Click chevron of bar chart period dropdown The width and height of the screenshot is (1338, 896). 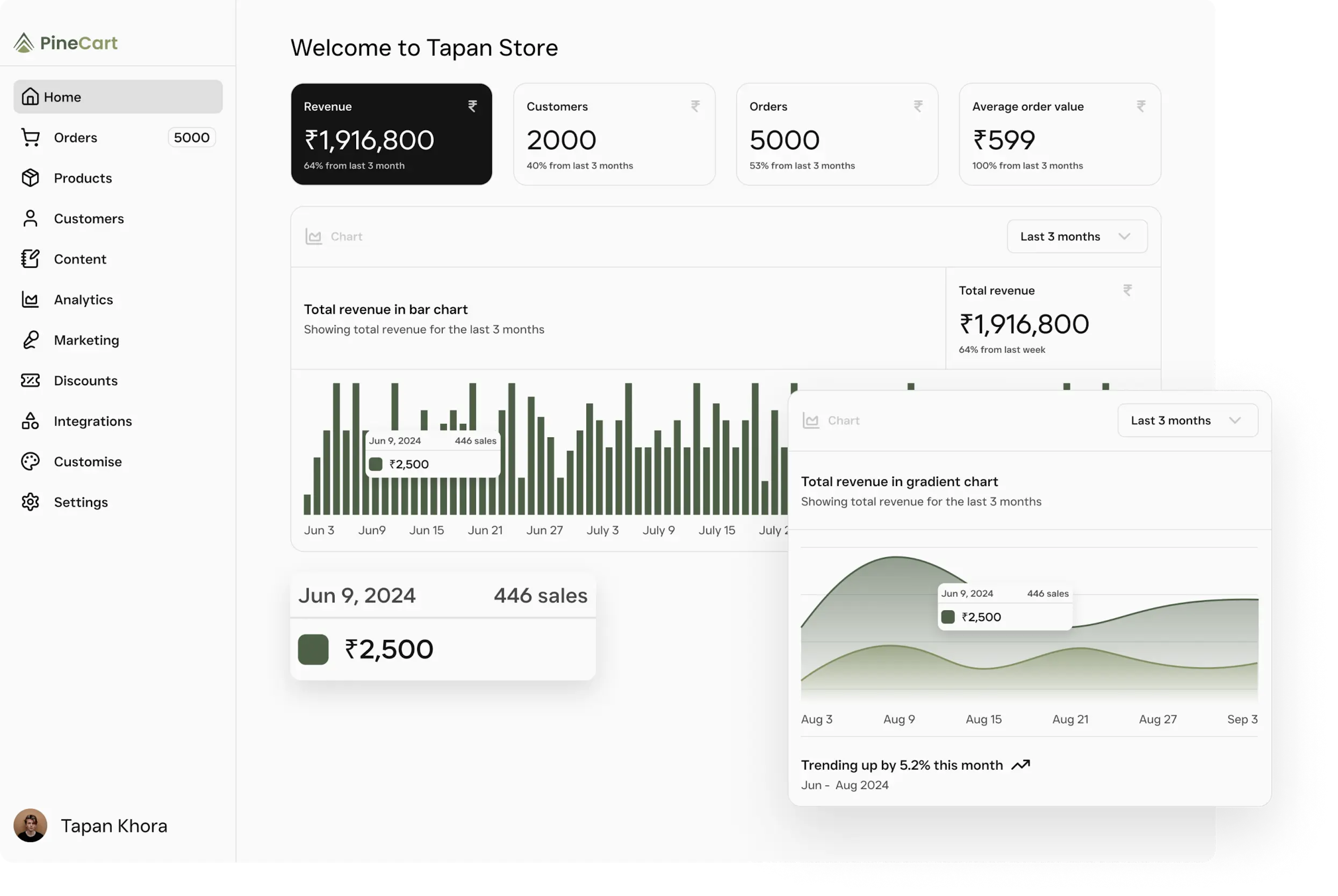coord(1125,237)
